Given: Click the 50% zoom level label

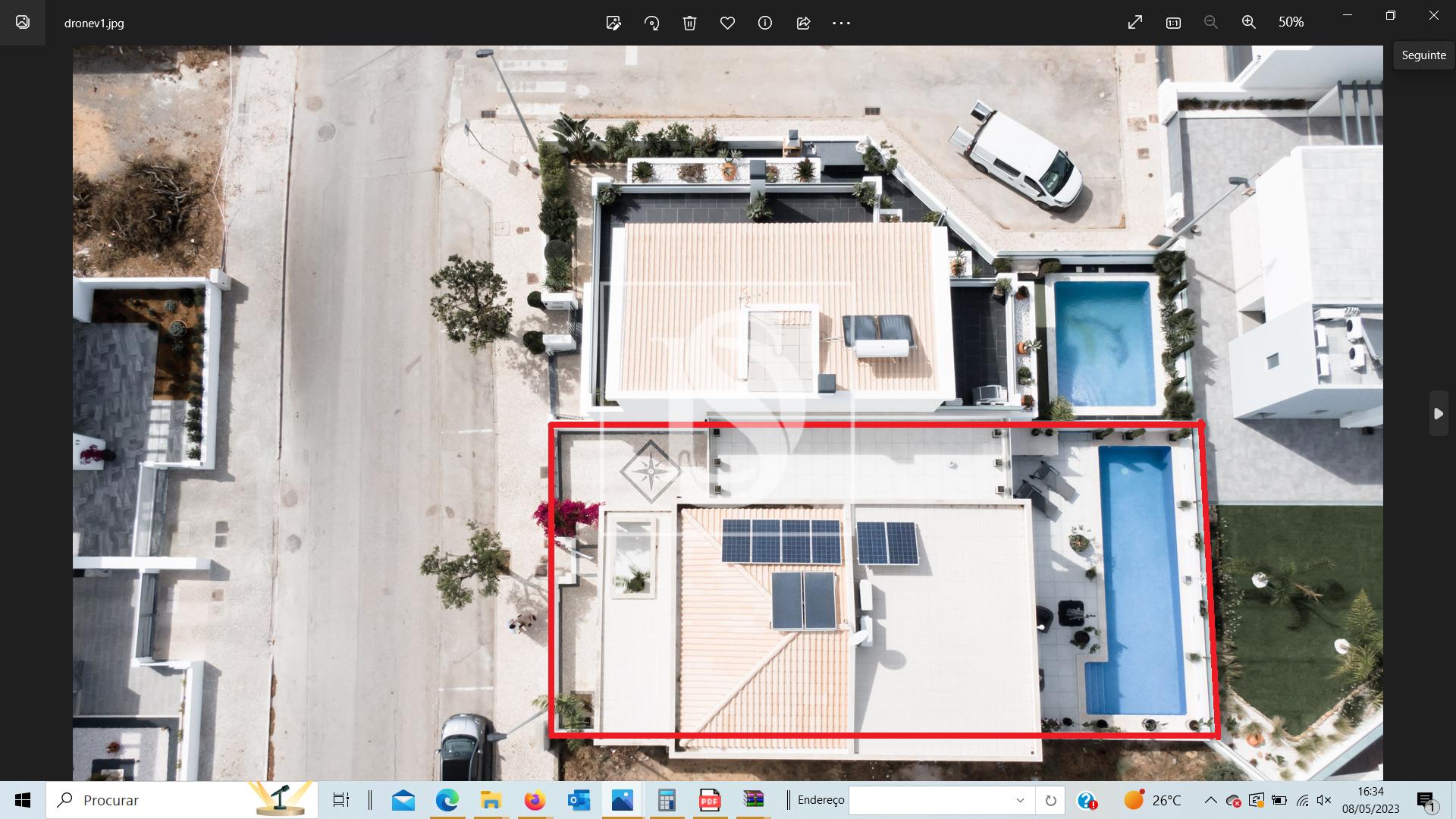Looking at the screenshot, I should click(1291, 23).
